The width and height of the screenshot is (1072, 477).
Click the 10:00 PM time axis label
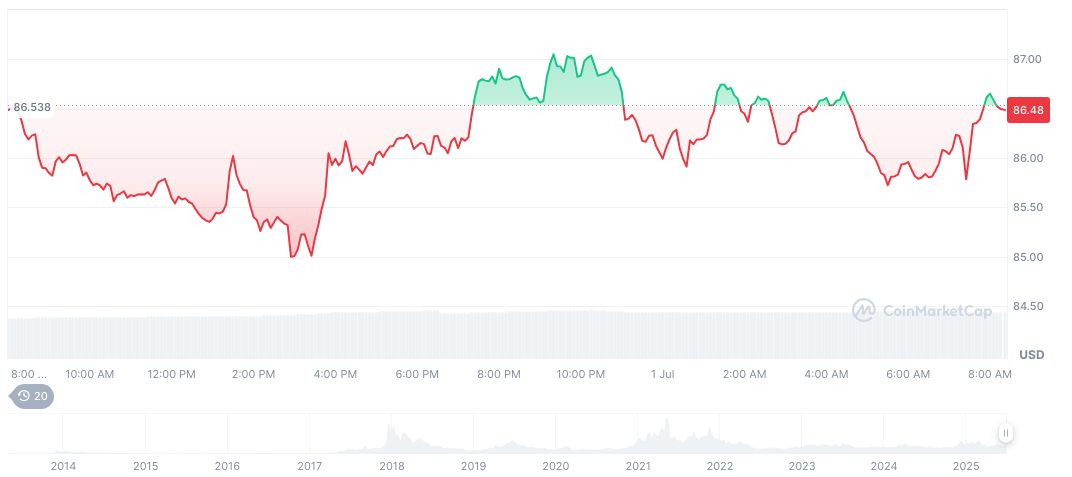coord(581,374)
